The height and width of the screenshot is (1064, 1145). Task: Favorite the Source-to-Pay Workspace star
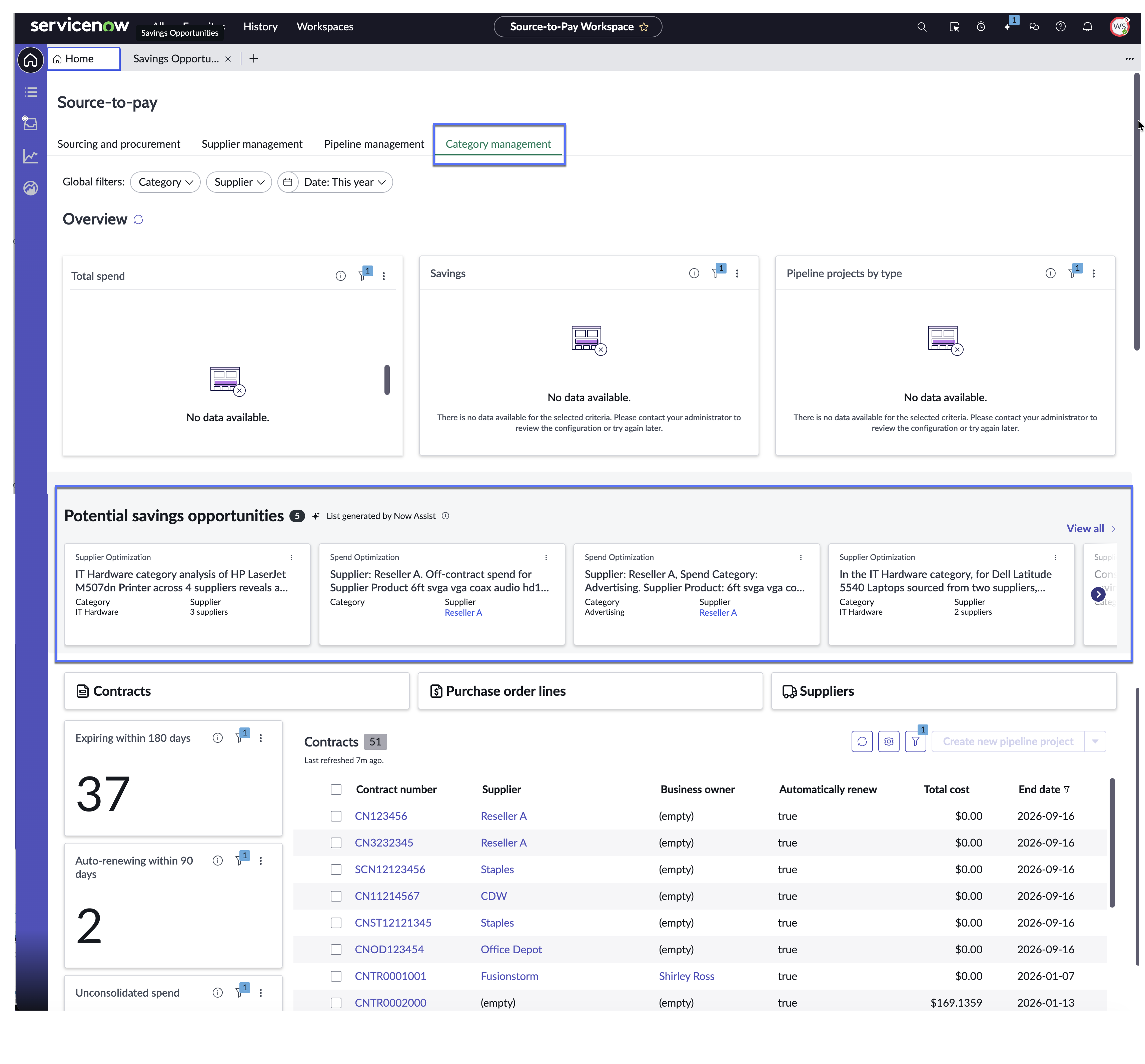tap(644, 27)
